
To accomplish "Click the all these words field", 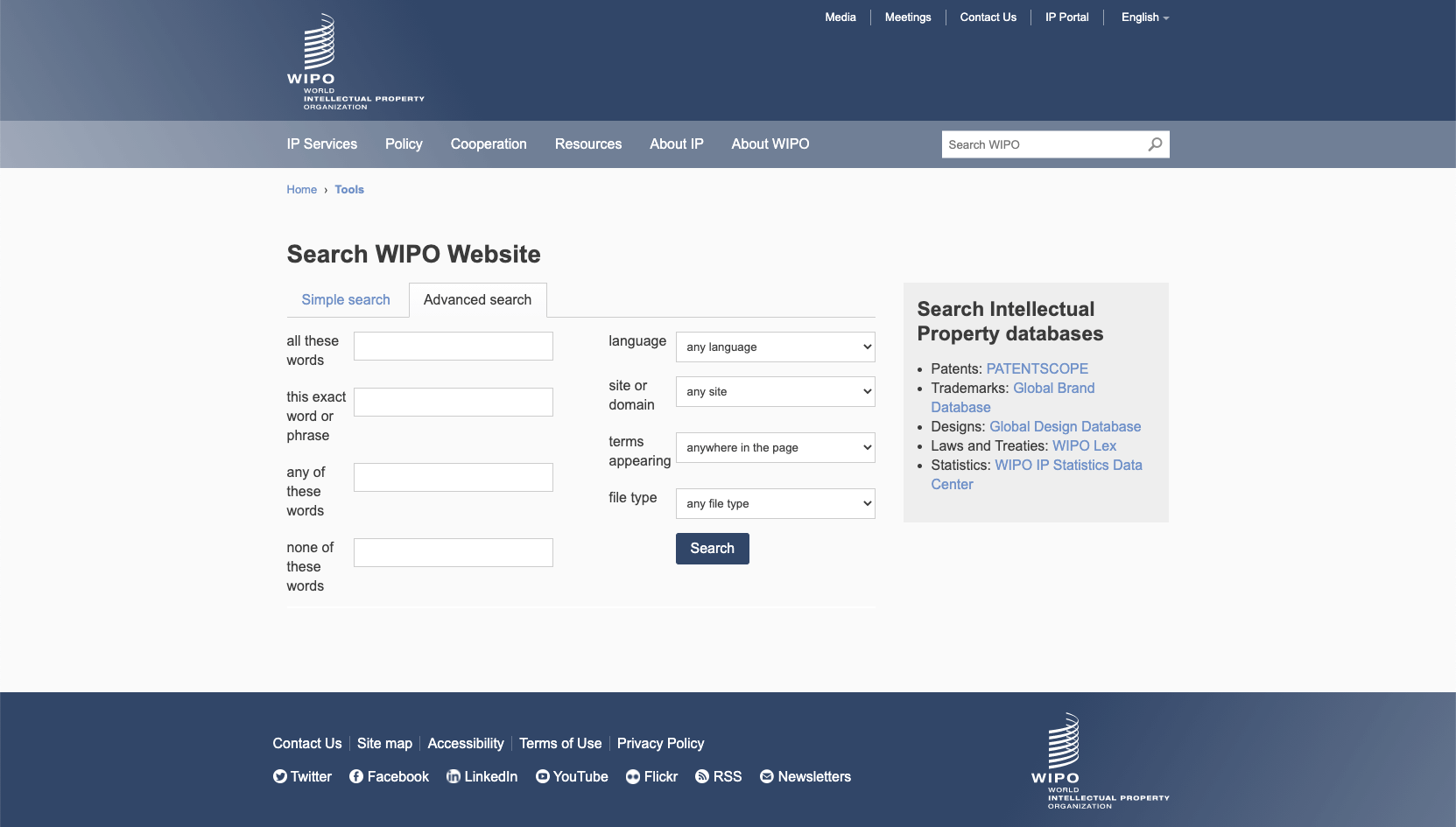I will (454, 346).
